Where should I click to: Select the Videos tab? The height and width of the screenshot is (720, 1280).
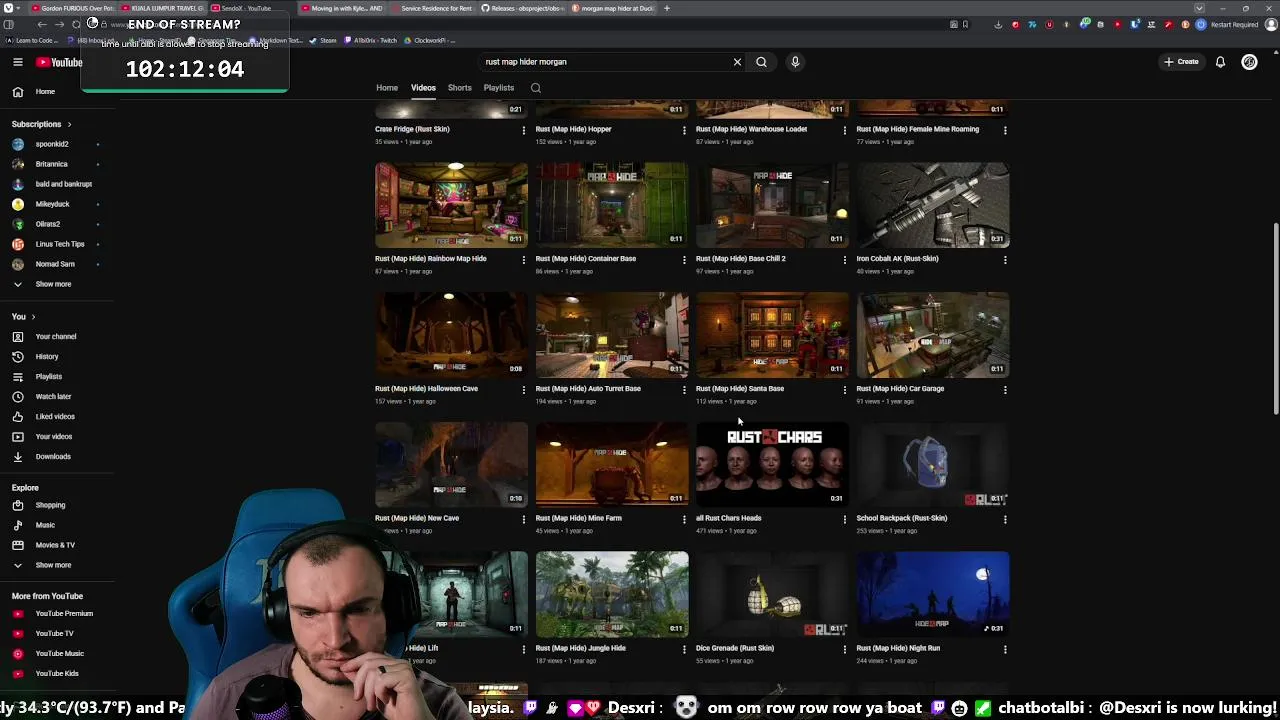tap(423, 88)
